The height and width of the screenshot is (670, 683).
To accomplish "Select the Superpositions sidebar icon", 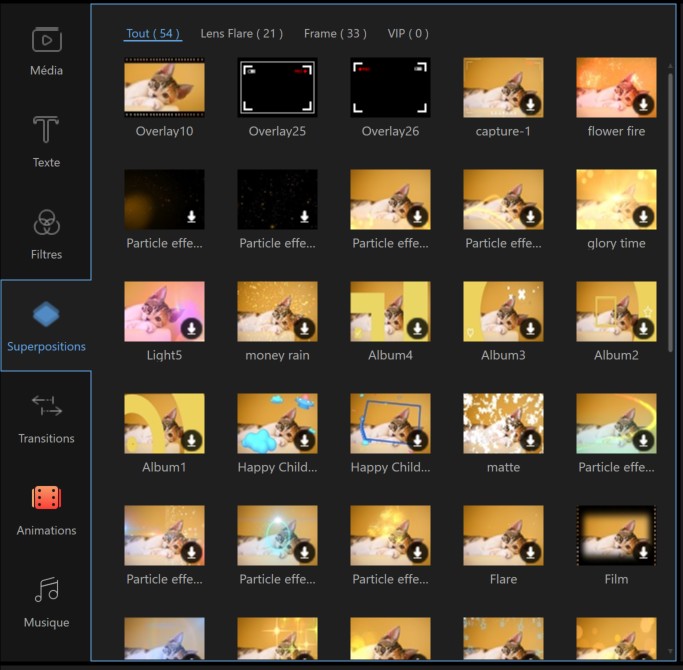I will [x=46, y=314].
